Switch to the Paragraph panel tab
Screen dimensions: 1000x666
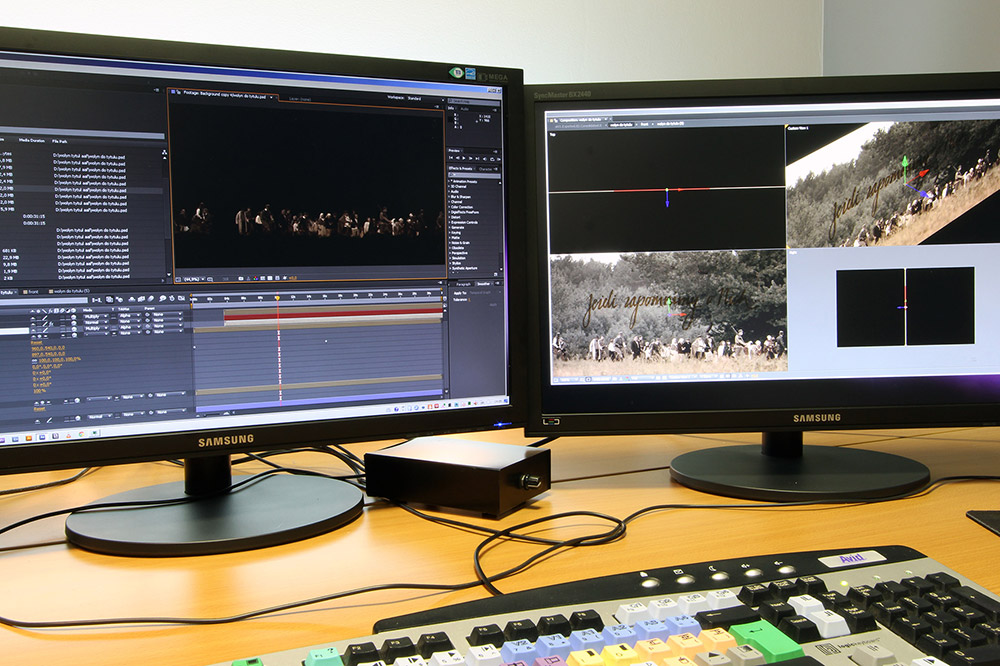click(464, 284)
